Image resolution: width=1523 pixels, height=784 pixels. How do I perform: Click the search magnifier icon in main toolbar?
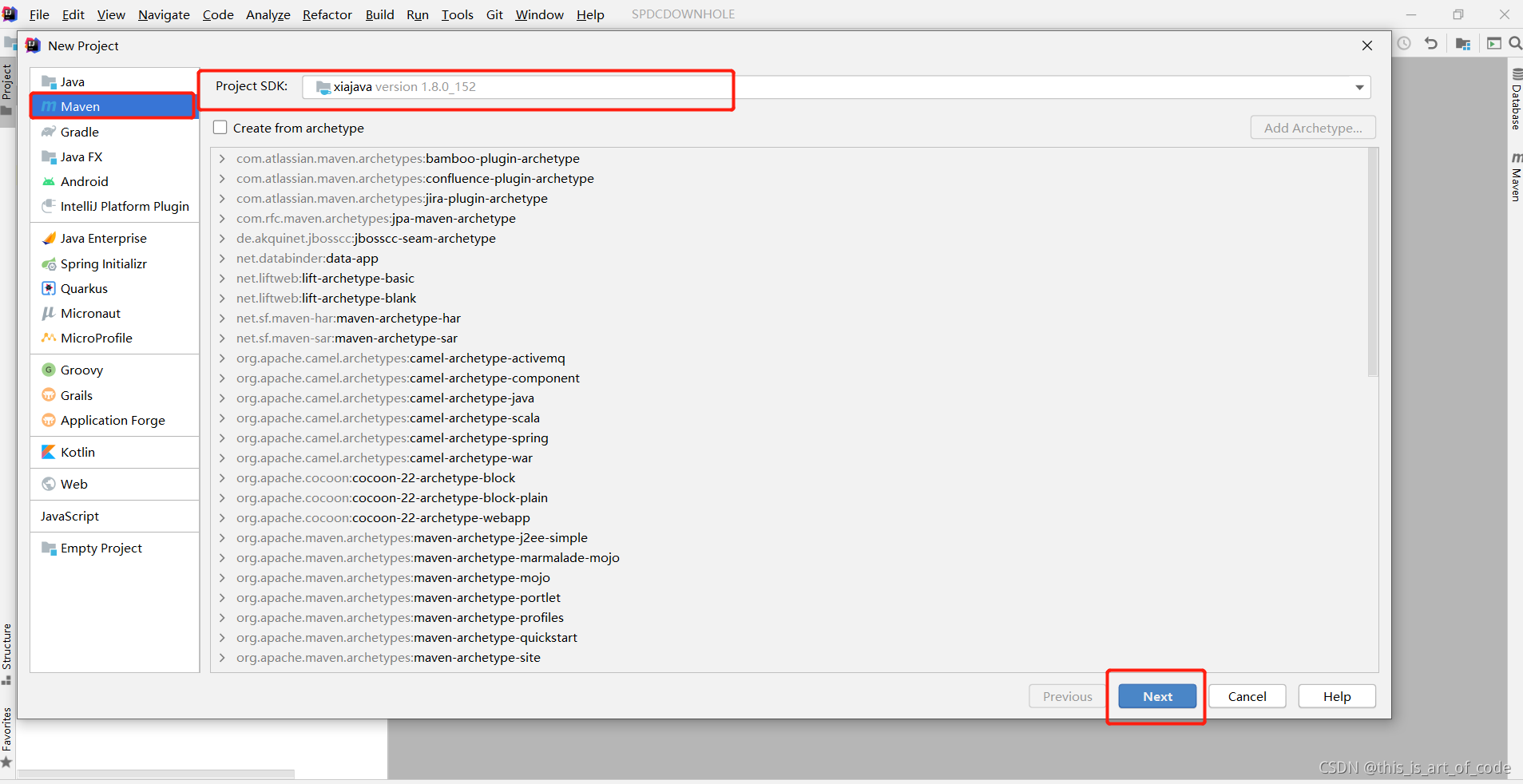pyautogui.click(x=1515, y=43)
